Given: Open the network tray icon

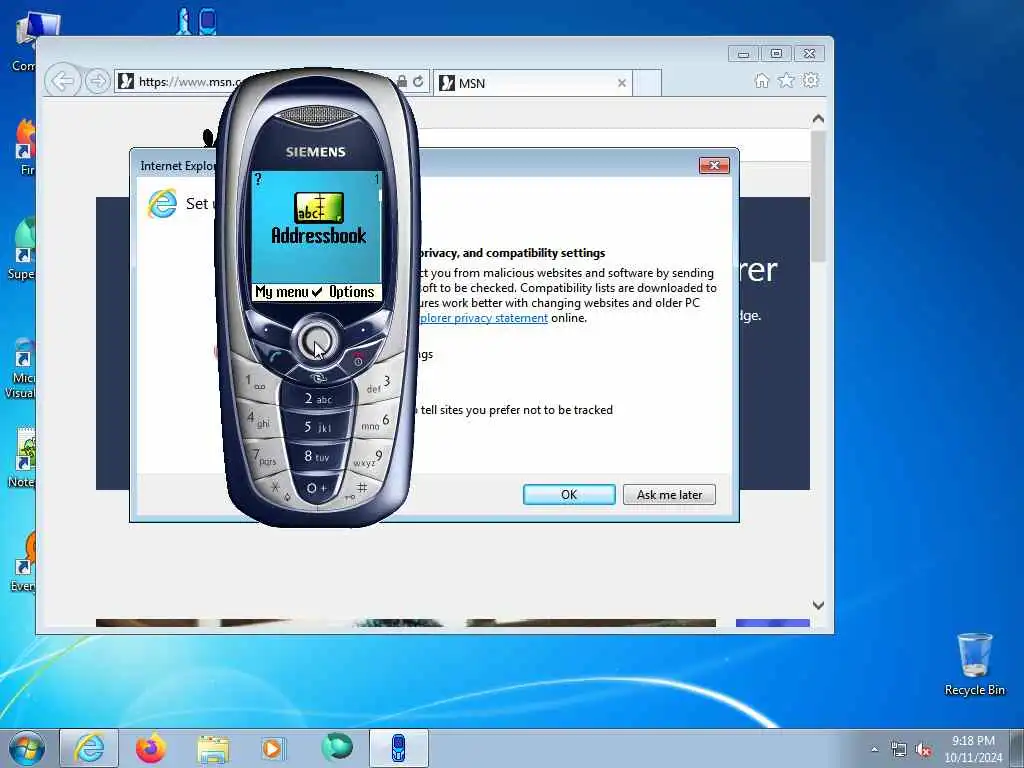Looking at the screenshot, I should (899, 750).
